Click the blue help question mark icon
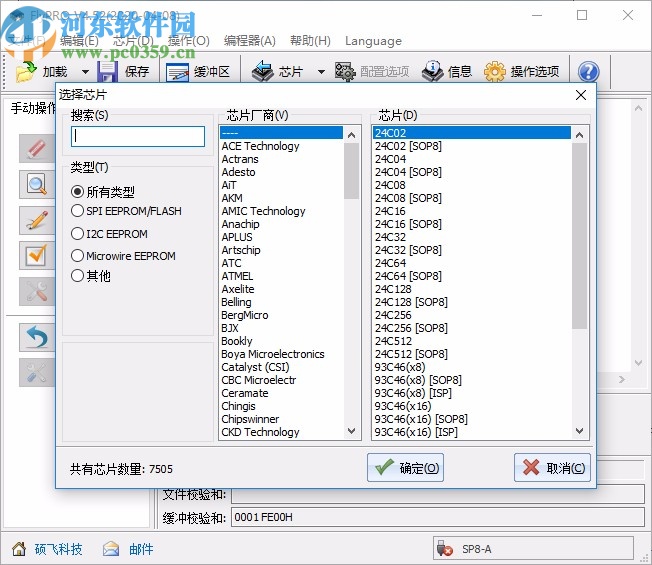The height and width of the screenshot is (565, 652). coord(589,72)
